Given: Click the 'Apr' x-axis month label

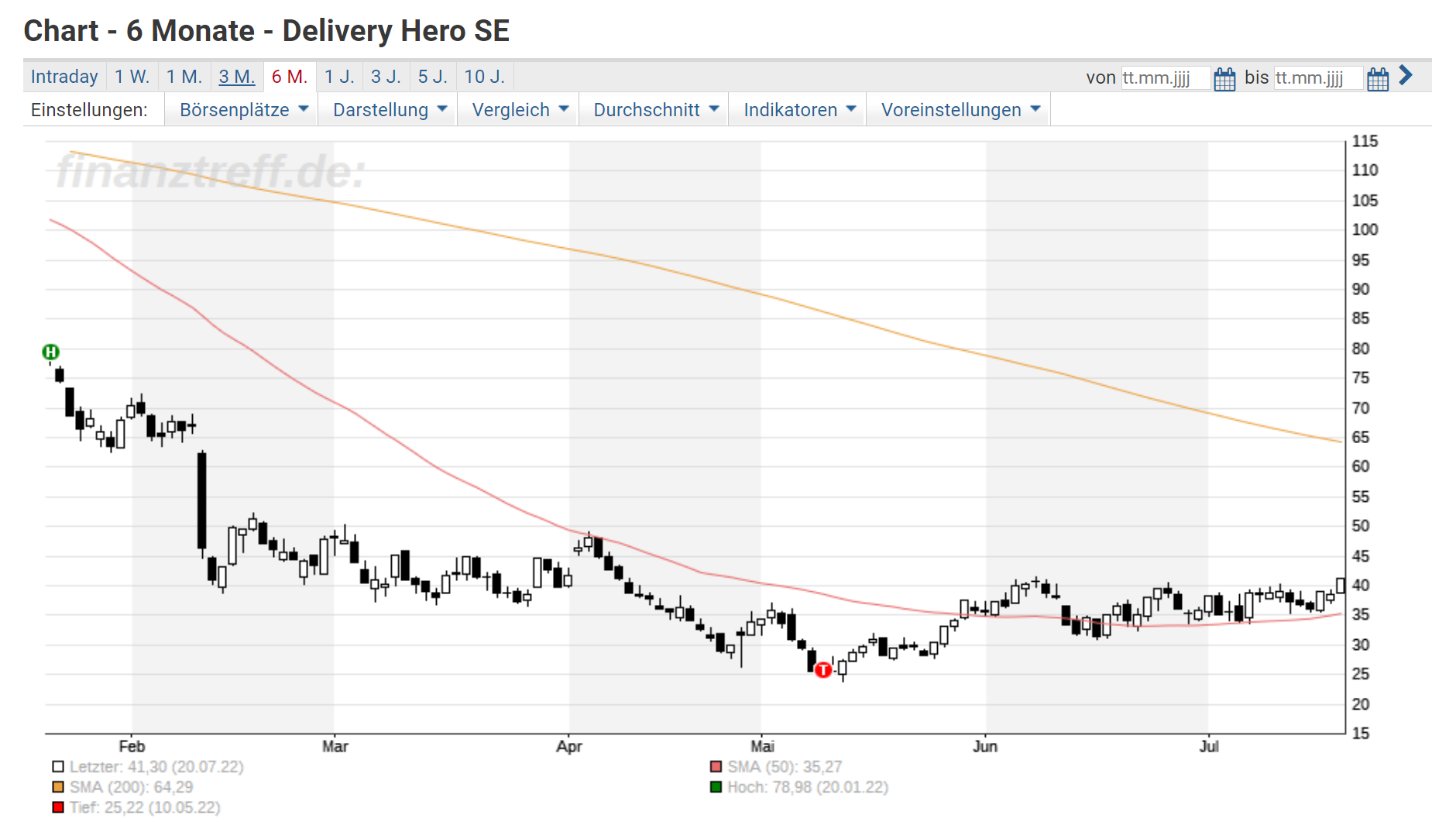Looking at the screenshot, I should 568,746.
